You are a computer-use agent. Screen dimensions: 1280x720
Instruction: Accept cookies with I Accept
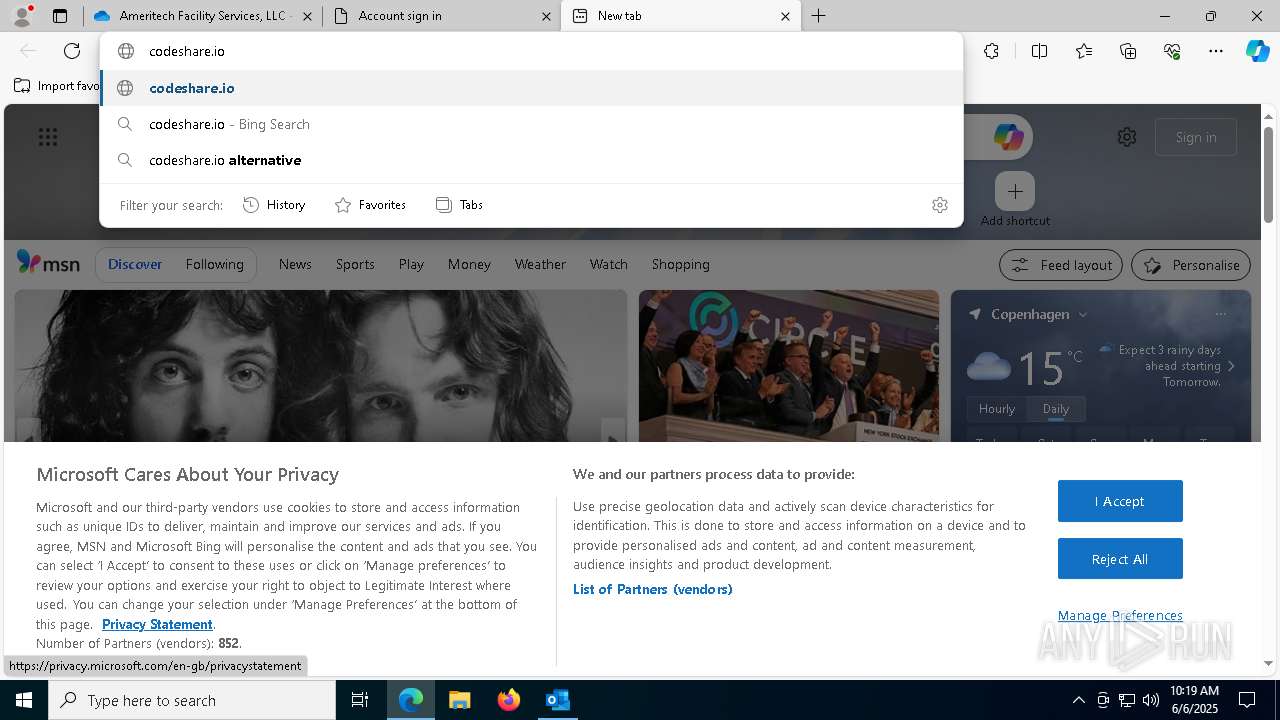(x=1120, y=501)
